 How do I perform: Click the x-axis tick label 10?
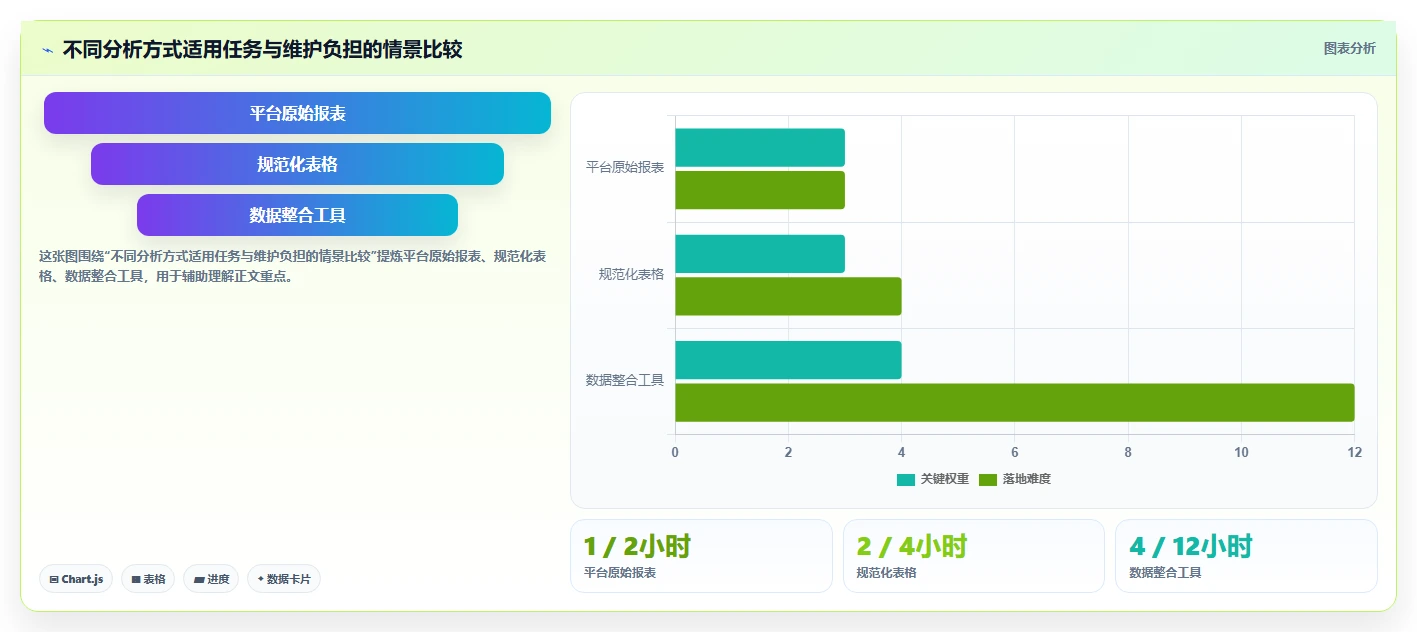[1241, 452]
